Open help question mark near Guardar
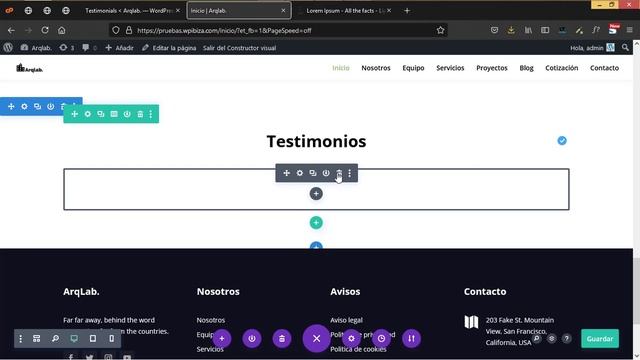The image size is (640, 360). tap(567, 338)
